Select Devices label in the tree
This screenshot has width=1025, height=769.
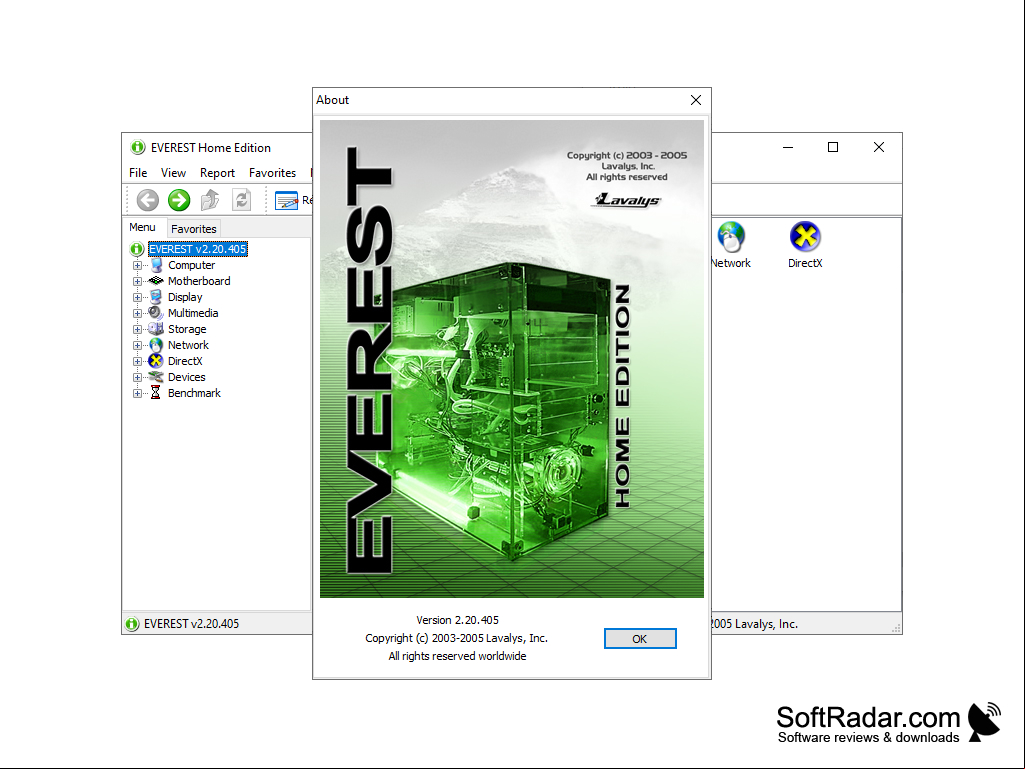186,377
